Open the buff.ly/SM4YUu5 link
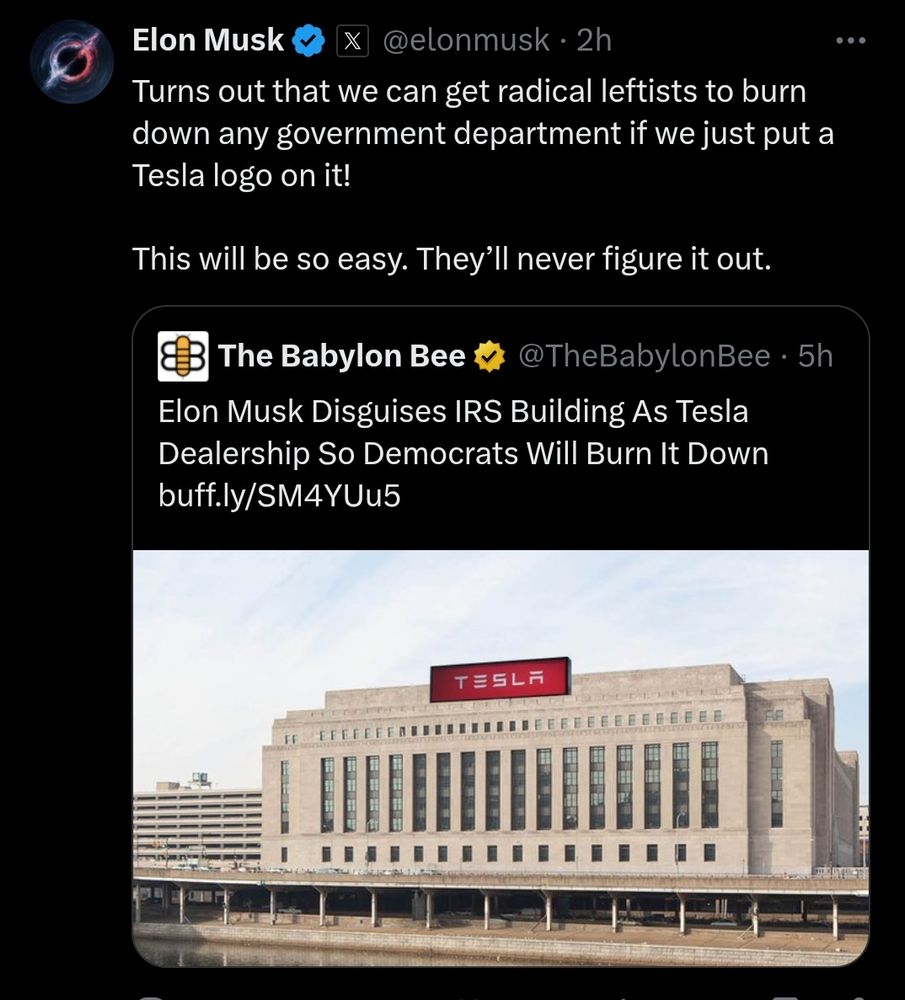The image size is (905, 1000). click(279, 495)
